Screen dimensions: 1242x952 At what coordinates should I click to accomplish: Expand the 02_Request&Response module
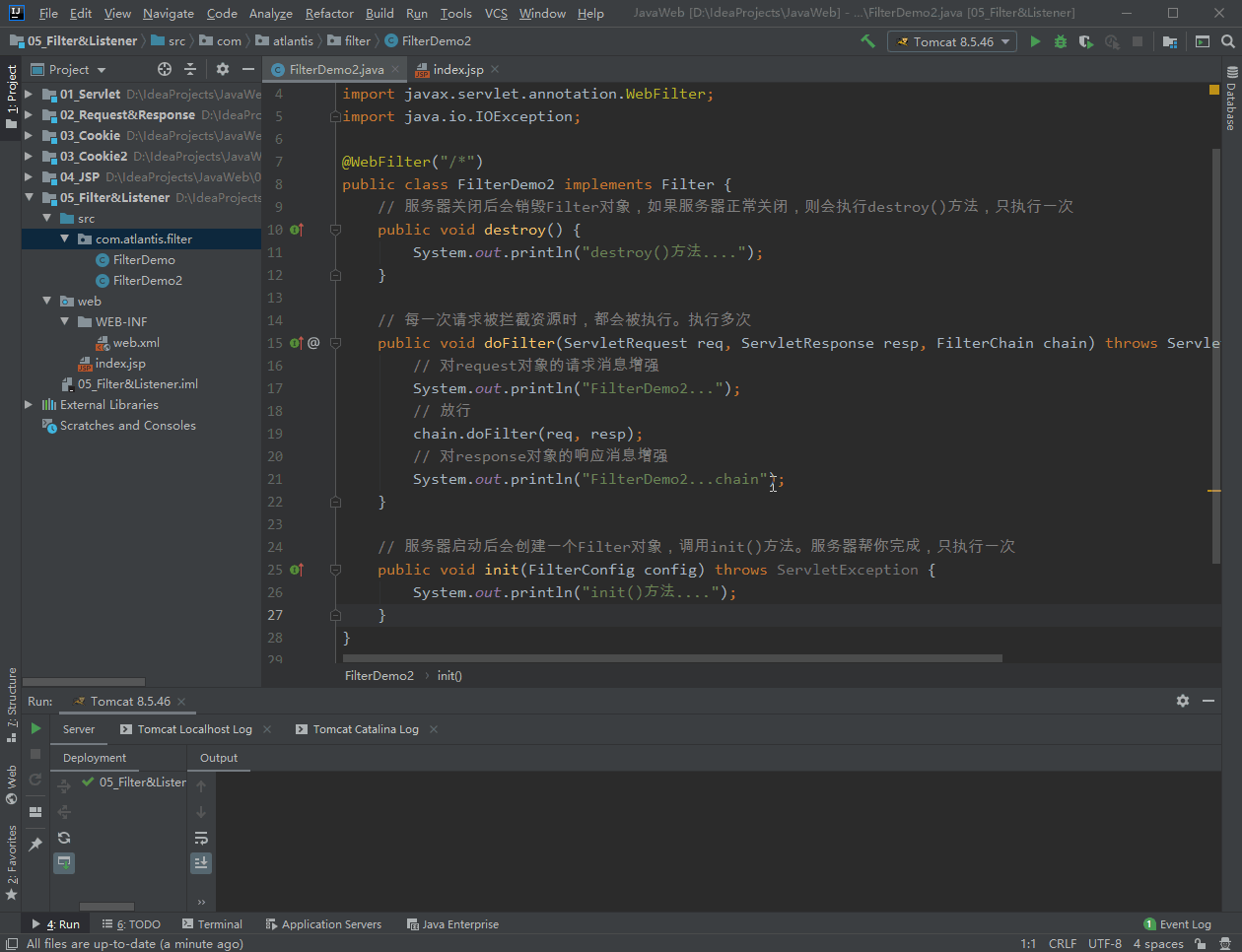pos(29,115)
